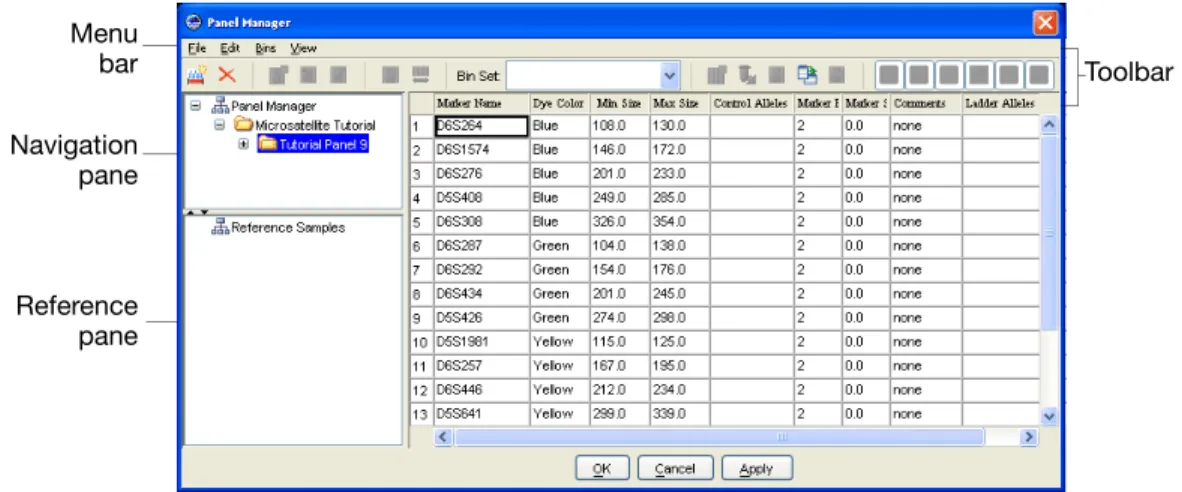Image resolution: width=1182 pixels, height=492 pixels.
Task: Click the 146.0 min size cell
Action: (619, 150)
